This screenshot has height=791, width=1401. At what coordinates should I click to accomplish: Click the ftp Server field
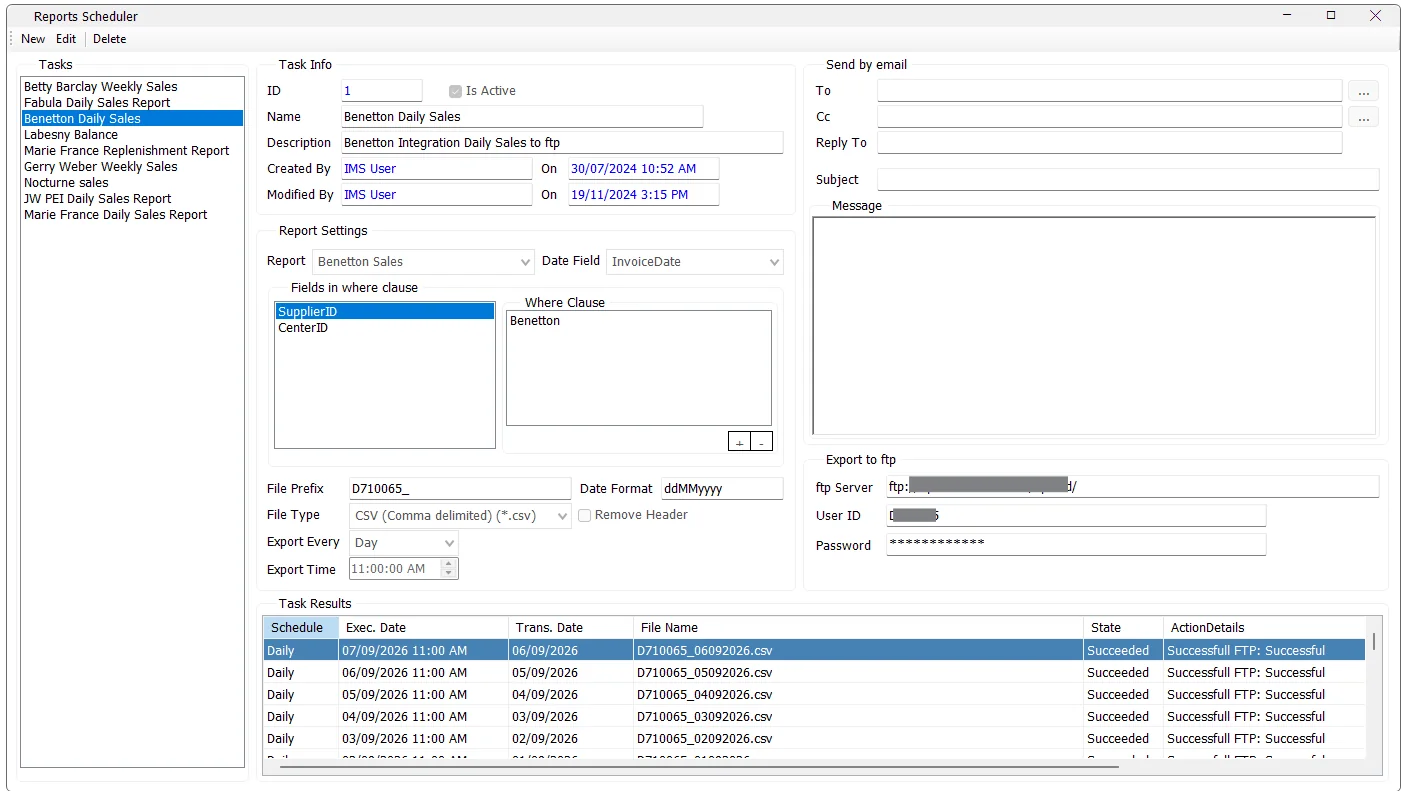[x=1132, y=487]
